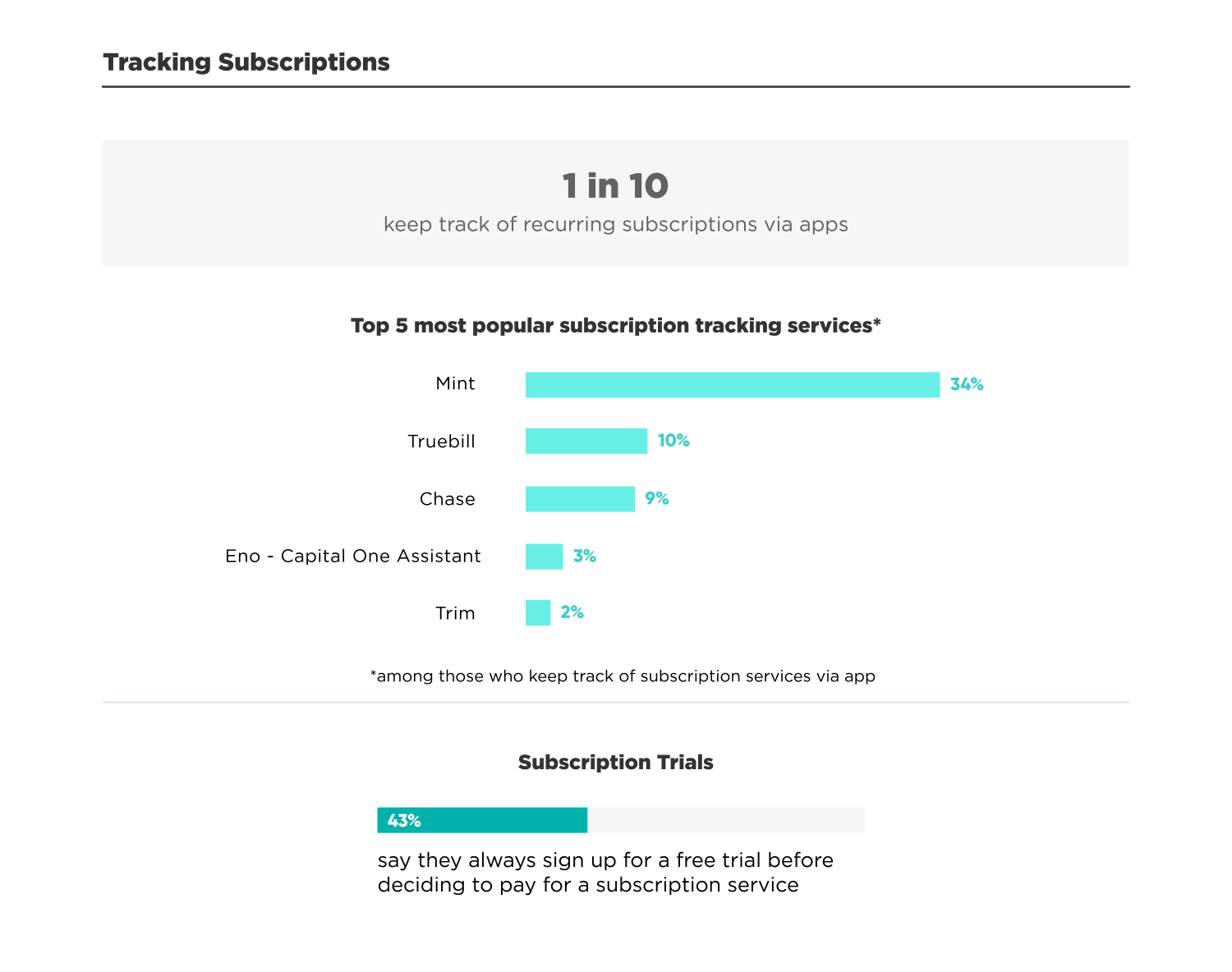Click the Truebill service label
This screenshot has width=1232, height=972.
tap(442, 442)
